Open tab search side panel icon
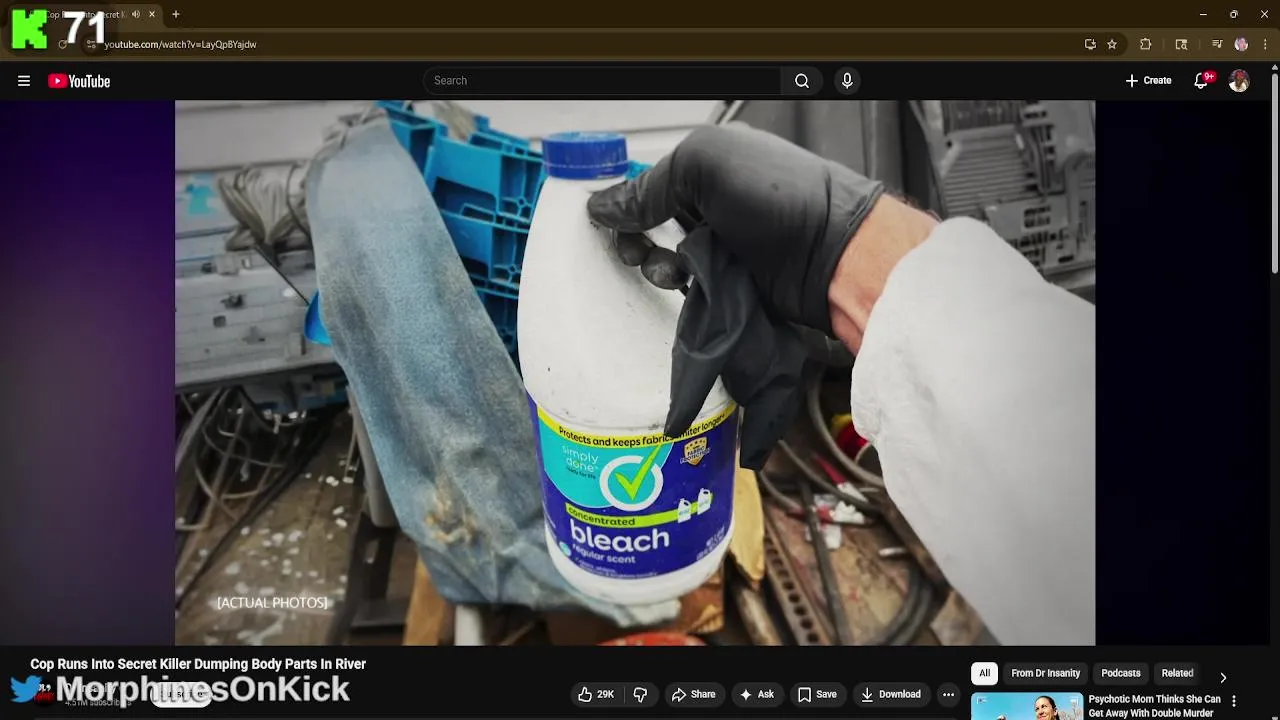This screenshot has width=1280, height=720. tap(1181, 44)
